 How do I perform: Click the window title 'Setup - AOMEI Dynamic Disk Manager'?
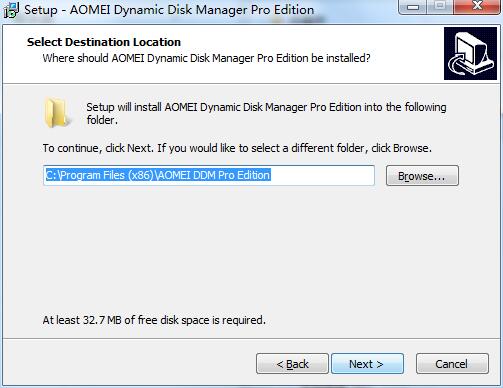click(x=169, y=10)
